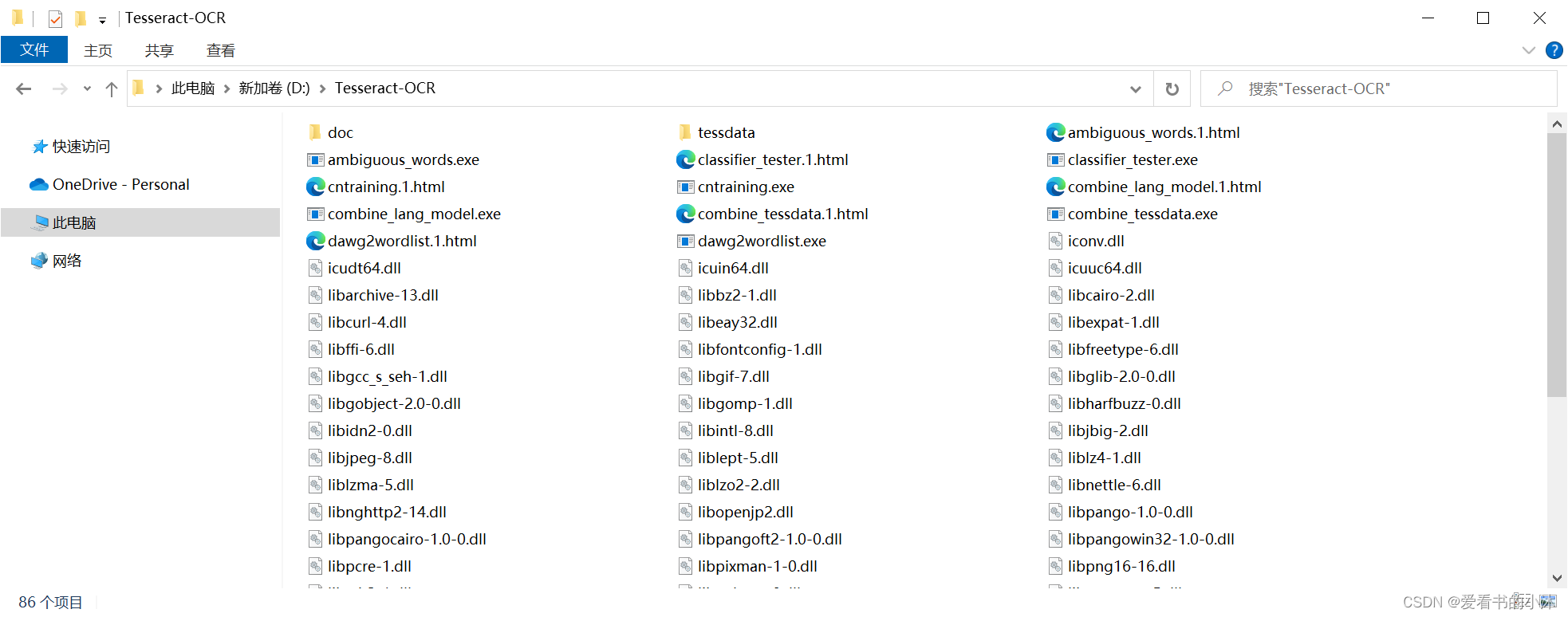Select libopenjp2.dll file name
1568x617 pixels.
(746, 512)
